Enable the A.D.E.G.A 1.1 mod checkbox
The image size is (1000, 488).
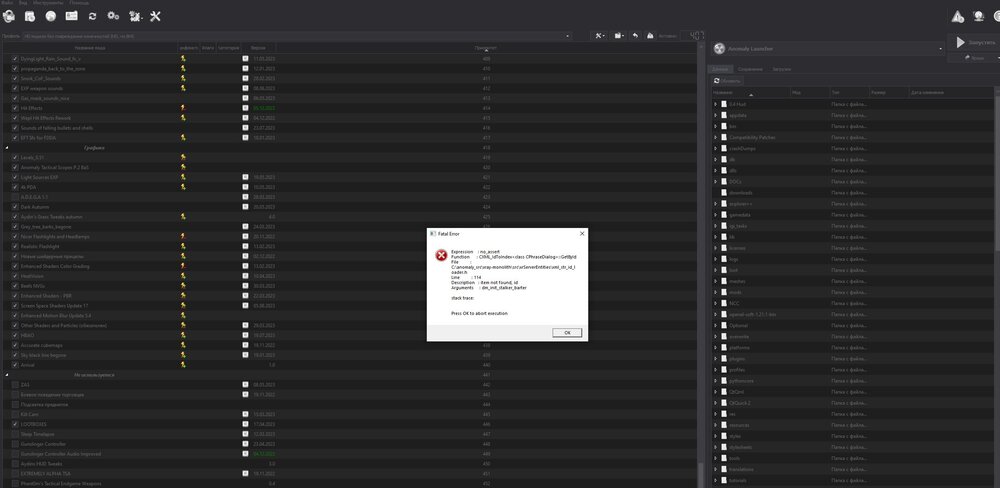(x=15, y=197)
